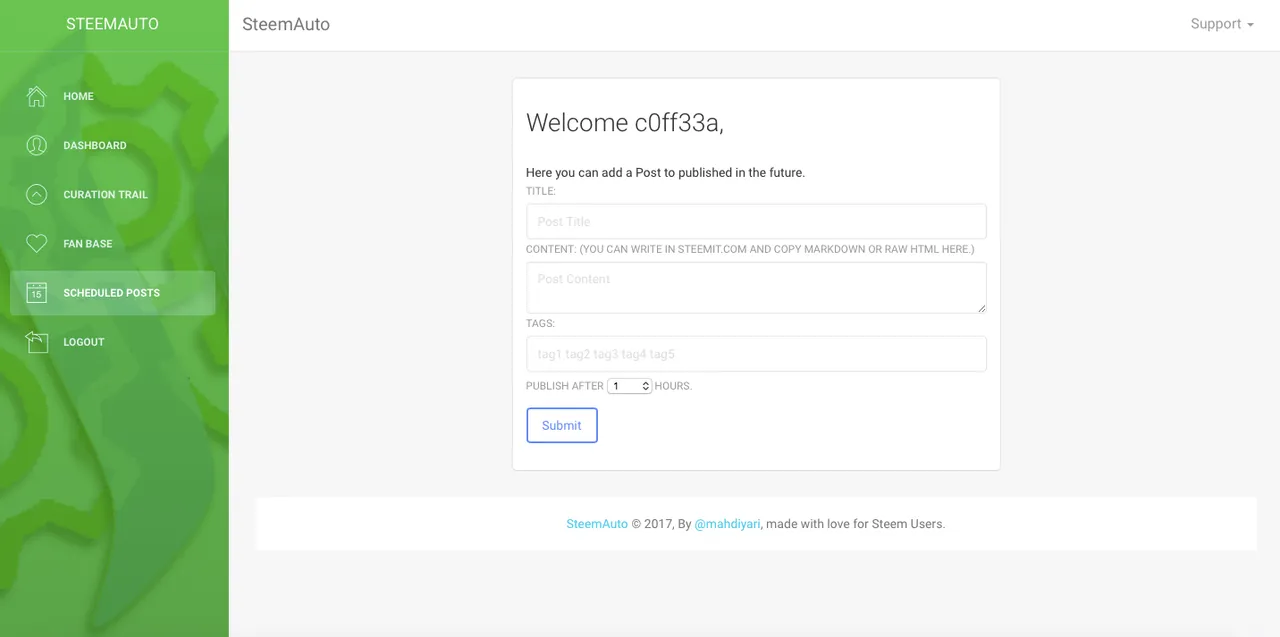This screenshot has height=637, width=1280.
Task: Focus the Post Title input field
Action: pyautogui.click(x=756, y=221)
